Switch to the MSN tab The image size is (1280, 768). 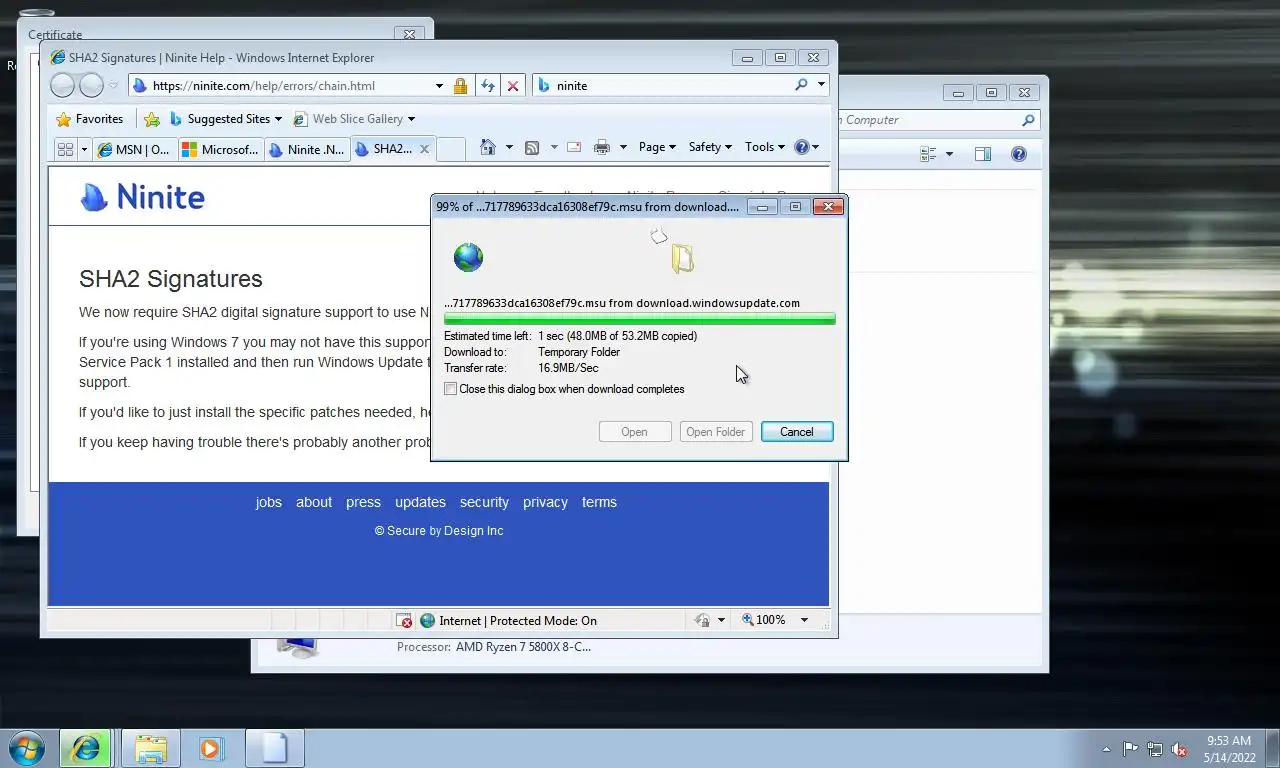click(135, 149)
